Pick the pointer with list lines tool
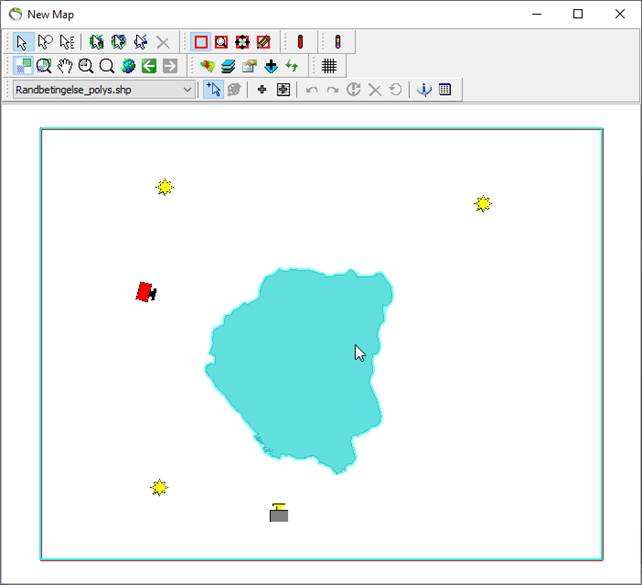 click(67, 42)
